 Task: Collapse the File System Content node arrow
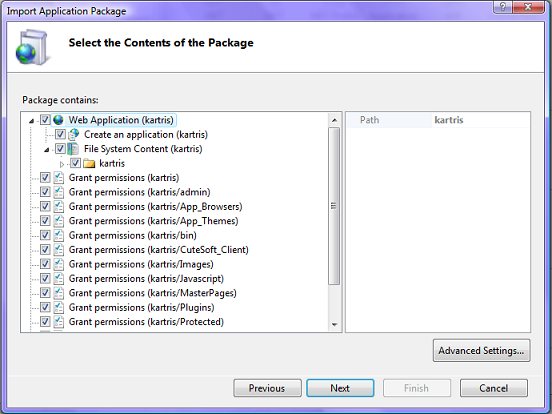point(46,150)
